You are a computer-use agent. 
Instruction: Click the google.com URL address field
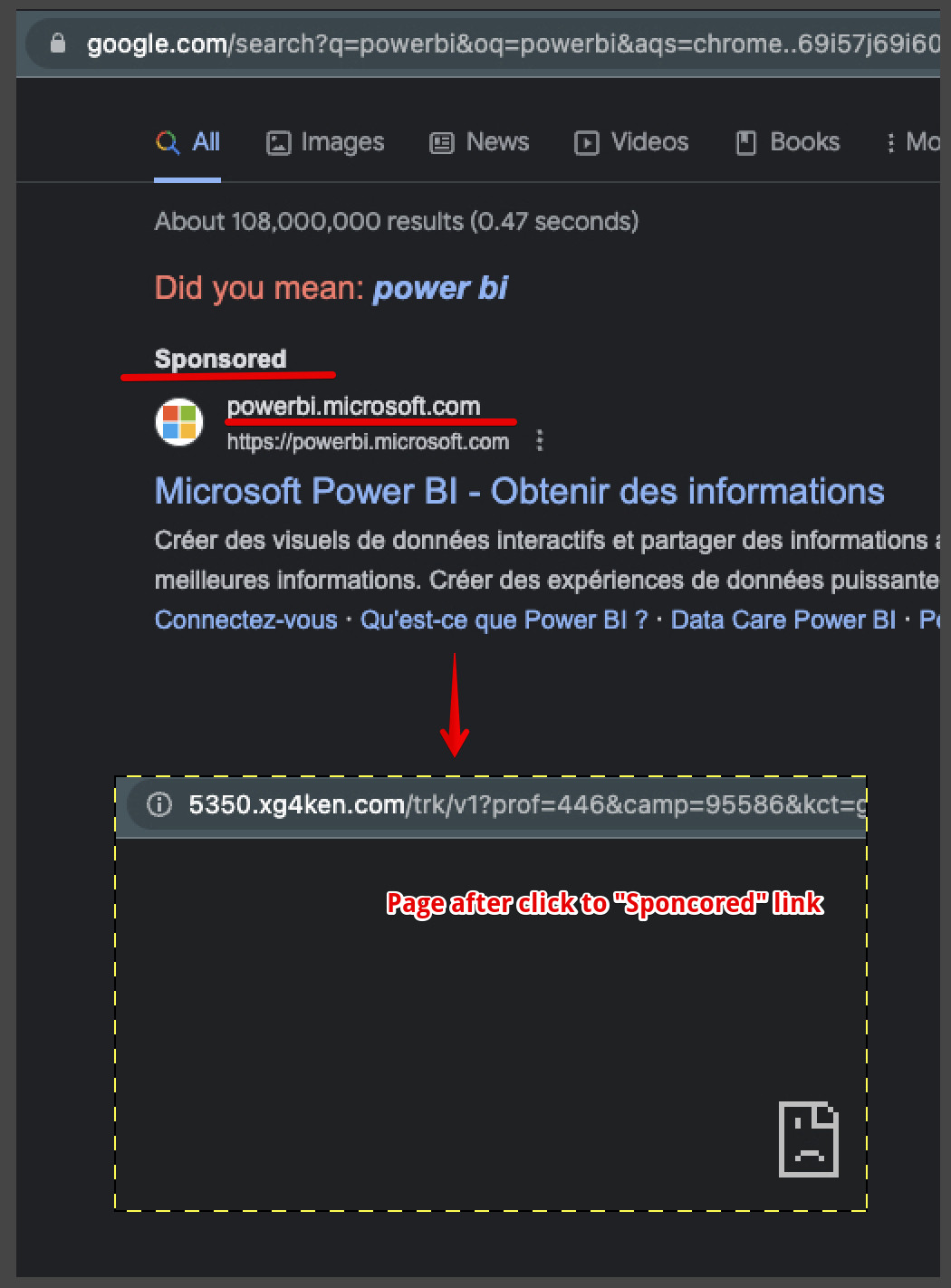[x=513, y=43]
